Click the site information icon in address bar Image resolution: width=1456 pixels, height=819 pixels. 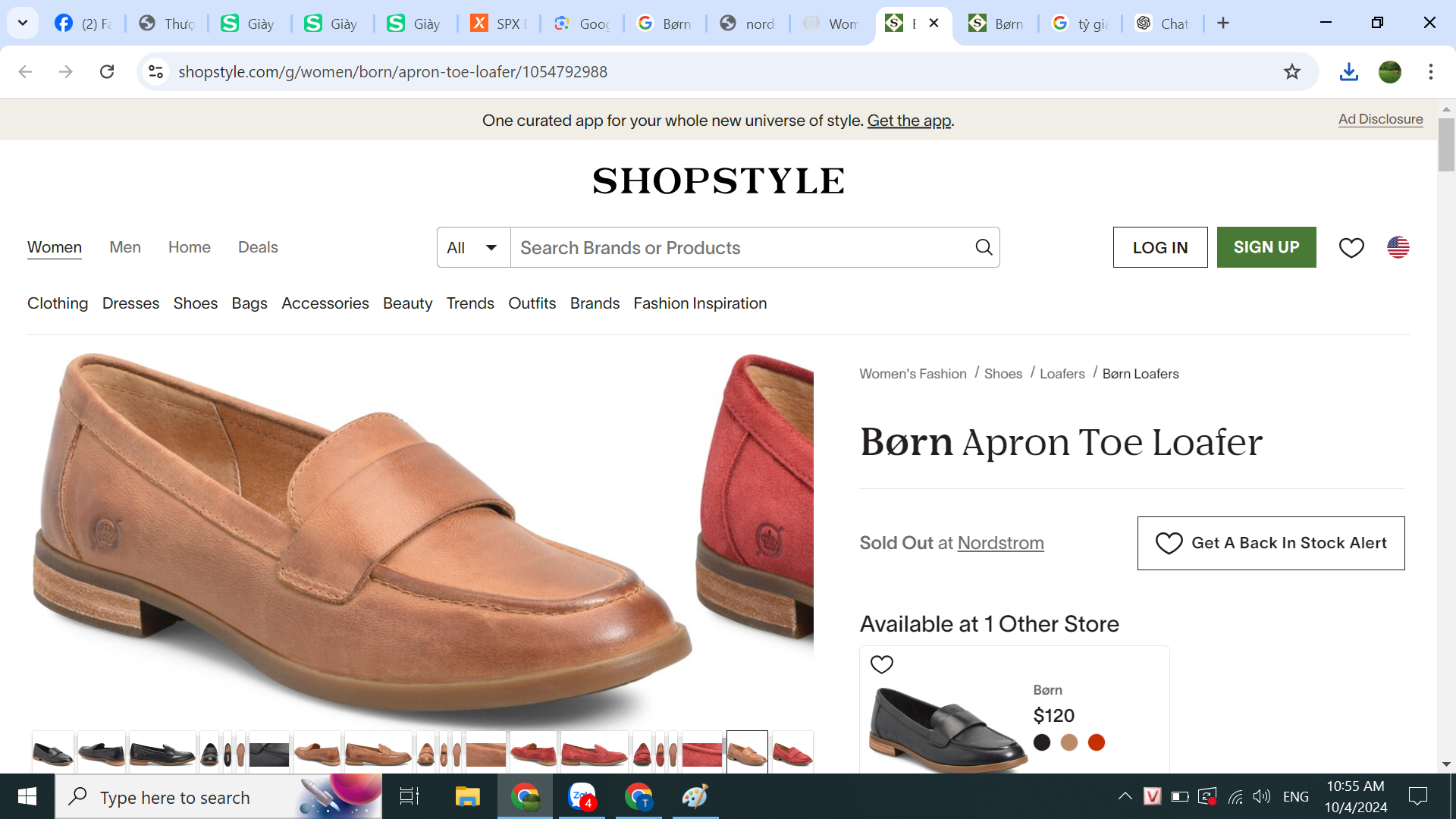(x=155, y=71)
